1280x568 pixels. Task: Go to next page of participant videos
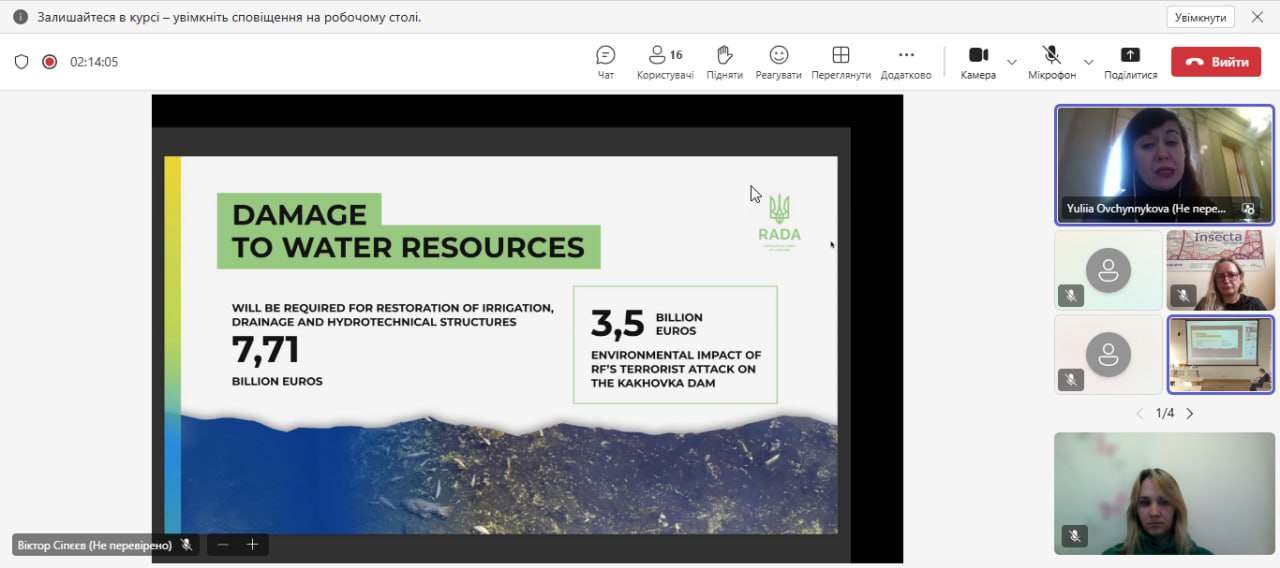tap(1190, 413)
